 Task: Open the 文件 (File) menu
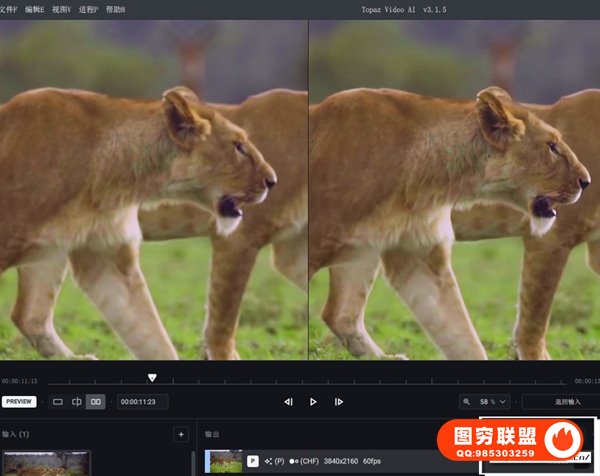(9, 9)
